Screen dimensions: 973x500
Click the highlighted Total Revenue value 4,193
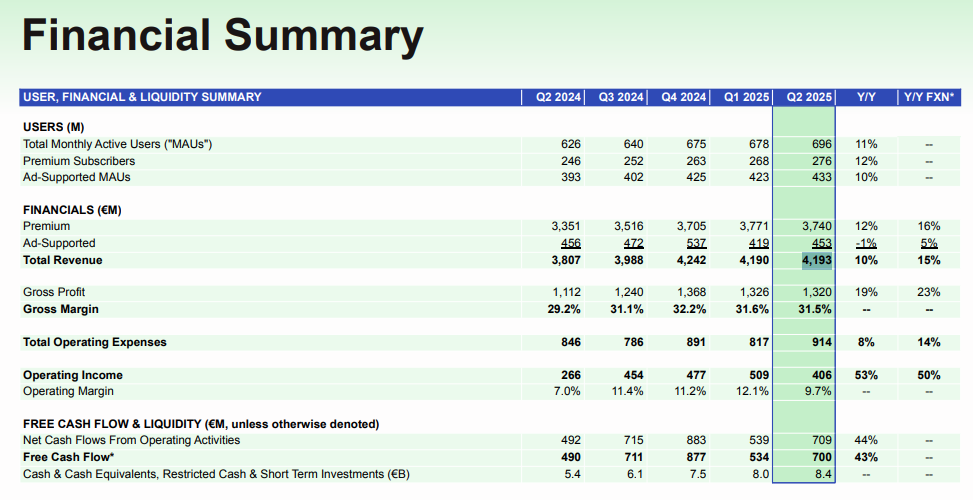pos(816,260)
